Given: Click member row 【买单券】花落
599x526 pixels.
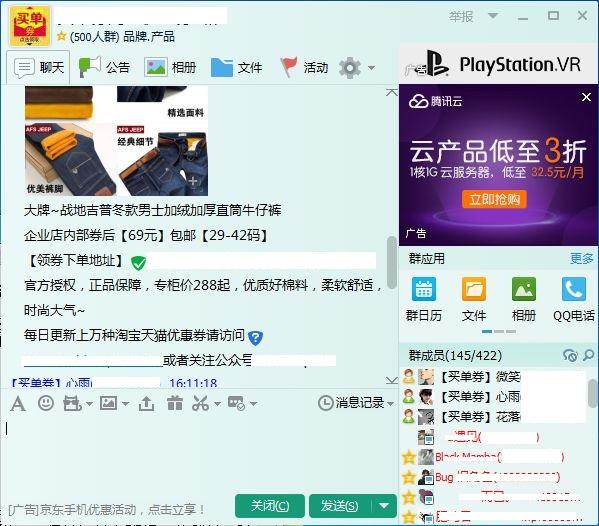Looking at the screenshot, I should click(x=494, y=417).
